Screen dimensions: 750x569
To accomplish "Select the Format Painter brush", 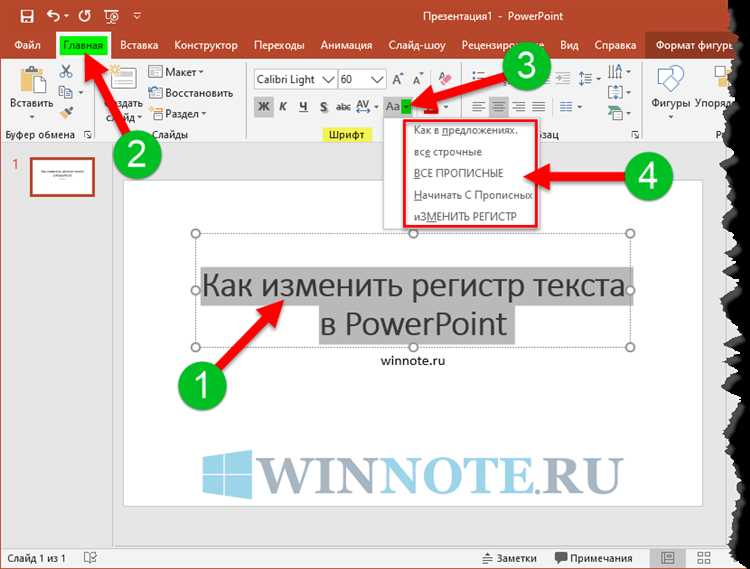I will [66, 113].
